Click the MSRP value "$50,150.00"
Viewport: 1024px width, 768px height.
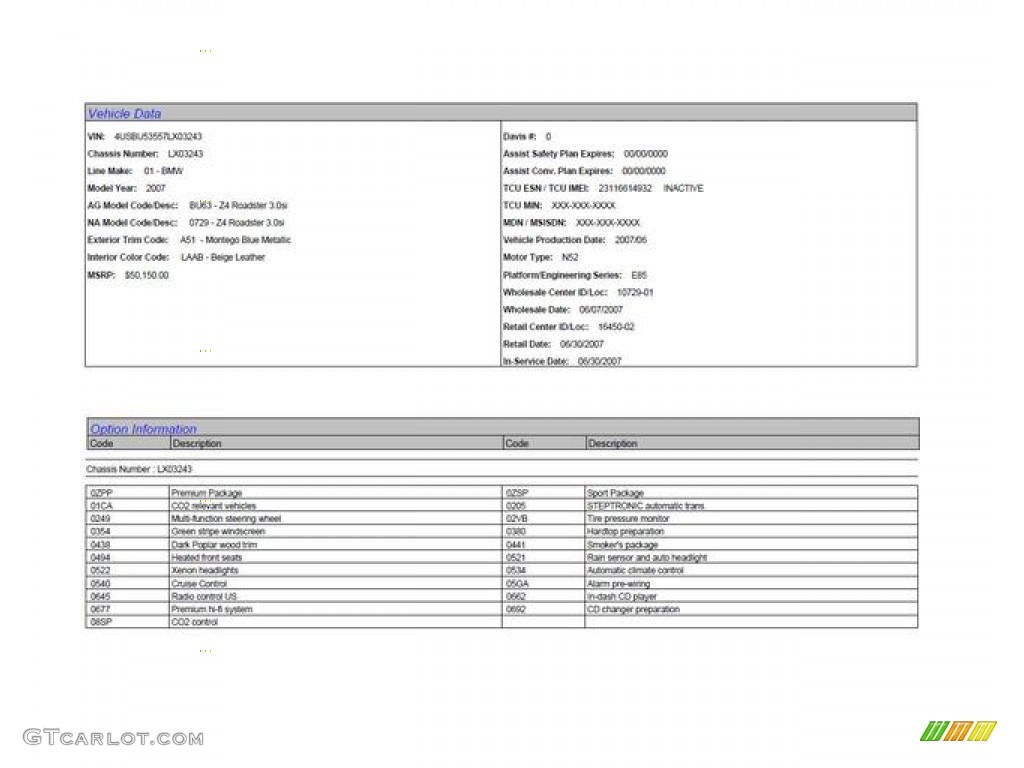pos(146,275)
